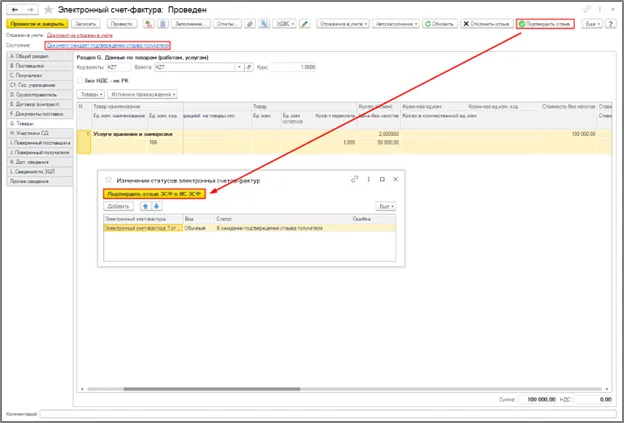Click the scrollbar's right arrow under the table
Screen dimensions: 624x423
coord(607,389)
